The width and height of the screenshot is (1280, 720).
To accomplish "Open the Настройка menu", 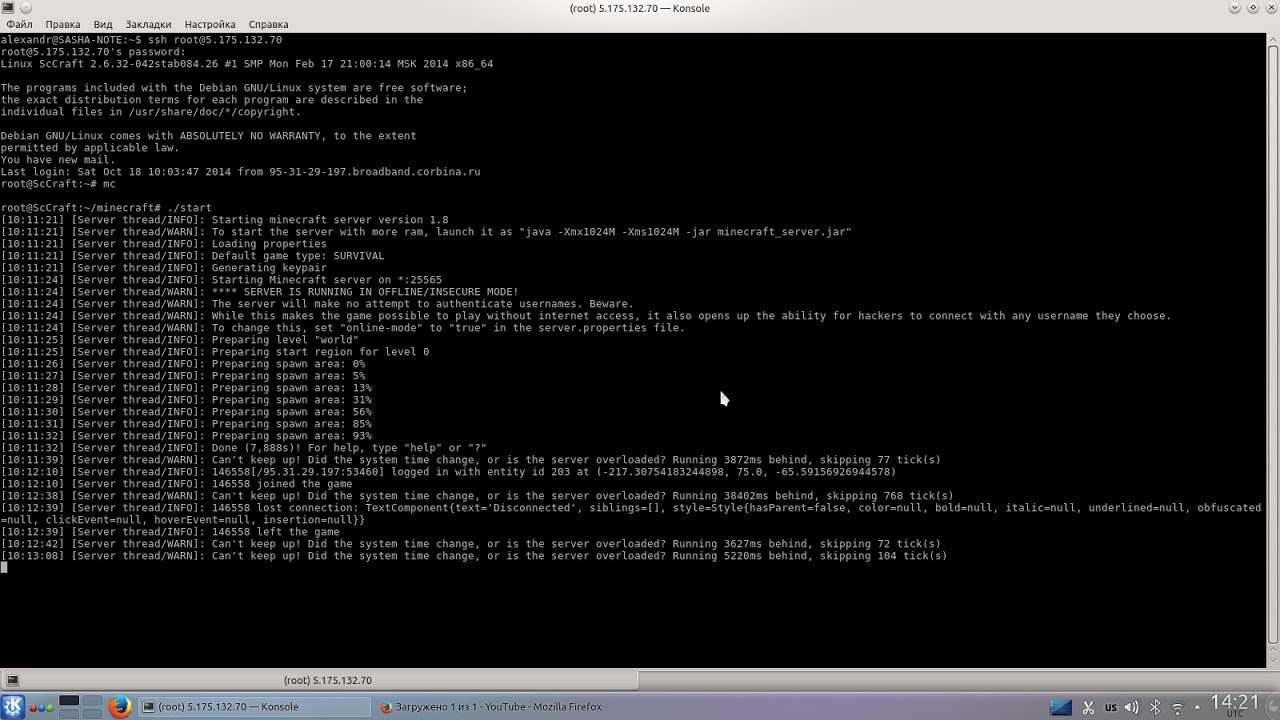I will click(210, 24).
